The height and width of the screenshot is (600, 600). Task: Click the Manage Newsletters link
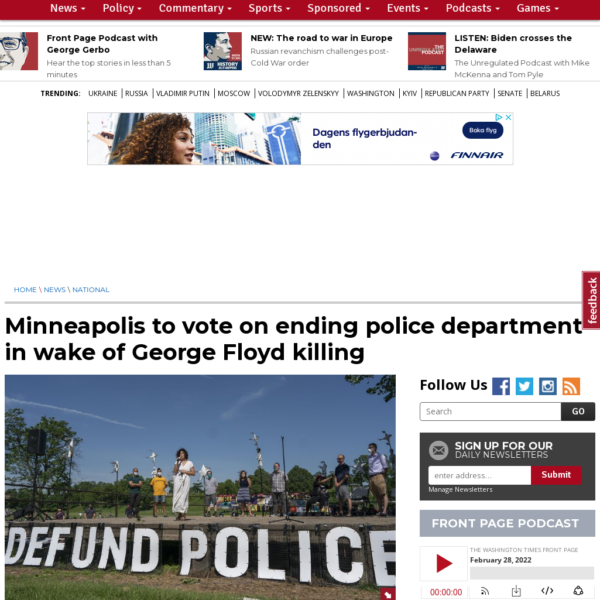[x=460, y=490]
